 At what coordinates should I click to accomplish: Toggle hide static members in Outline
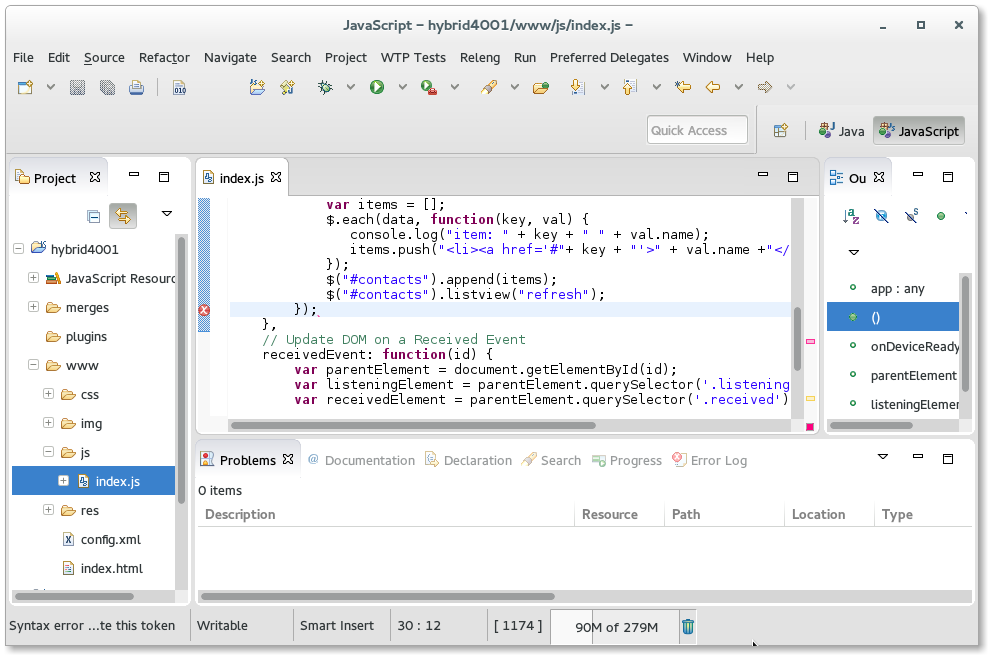tap(911, 215)
